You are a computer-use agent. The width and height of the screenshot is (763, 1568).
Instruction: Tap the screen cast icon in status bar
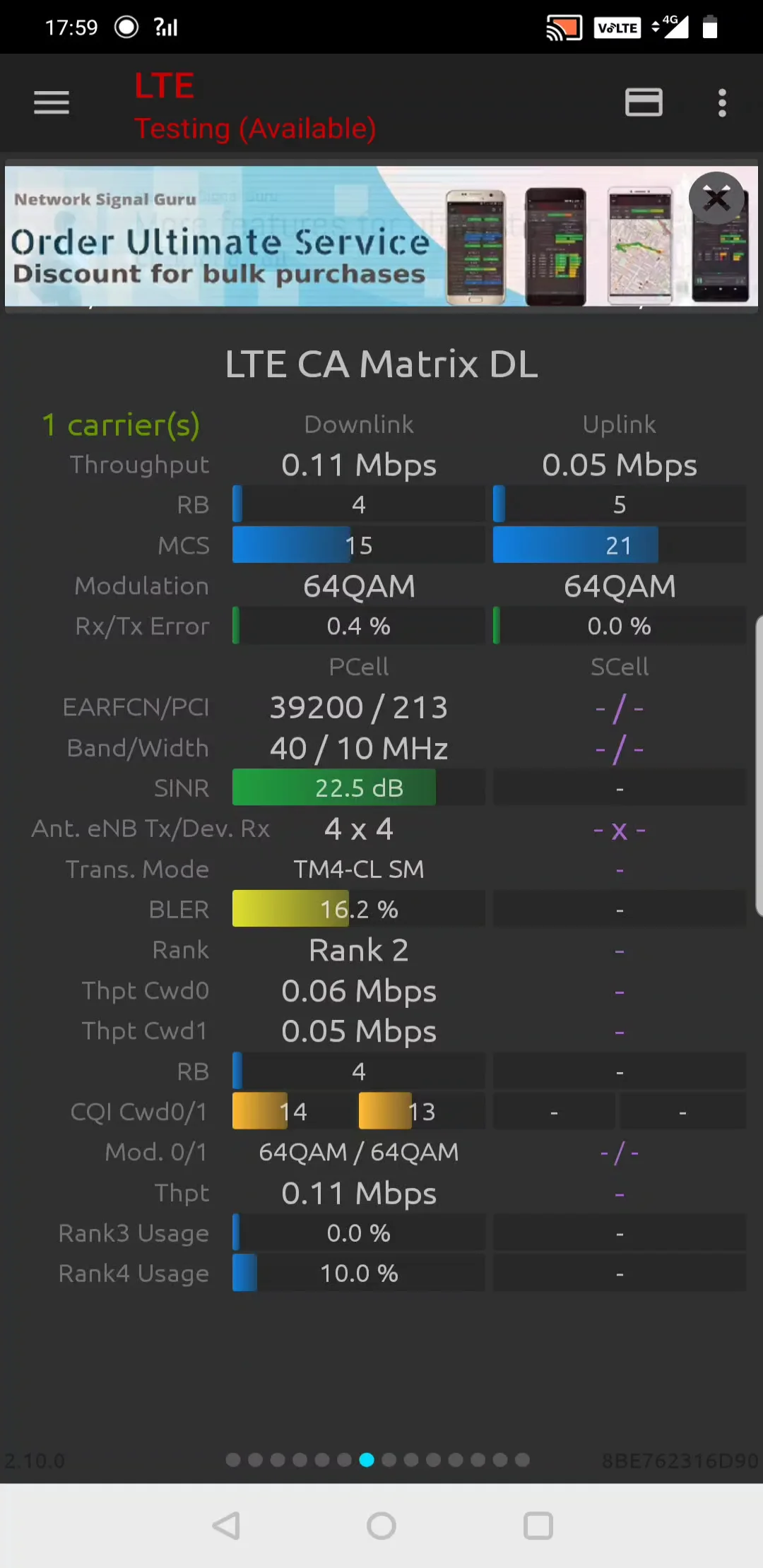point(564,28)
